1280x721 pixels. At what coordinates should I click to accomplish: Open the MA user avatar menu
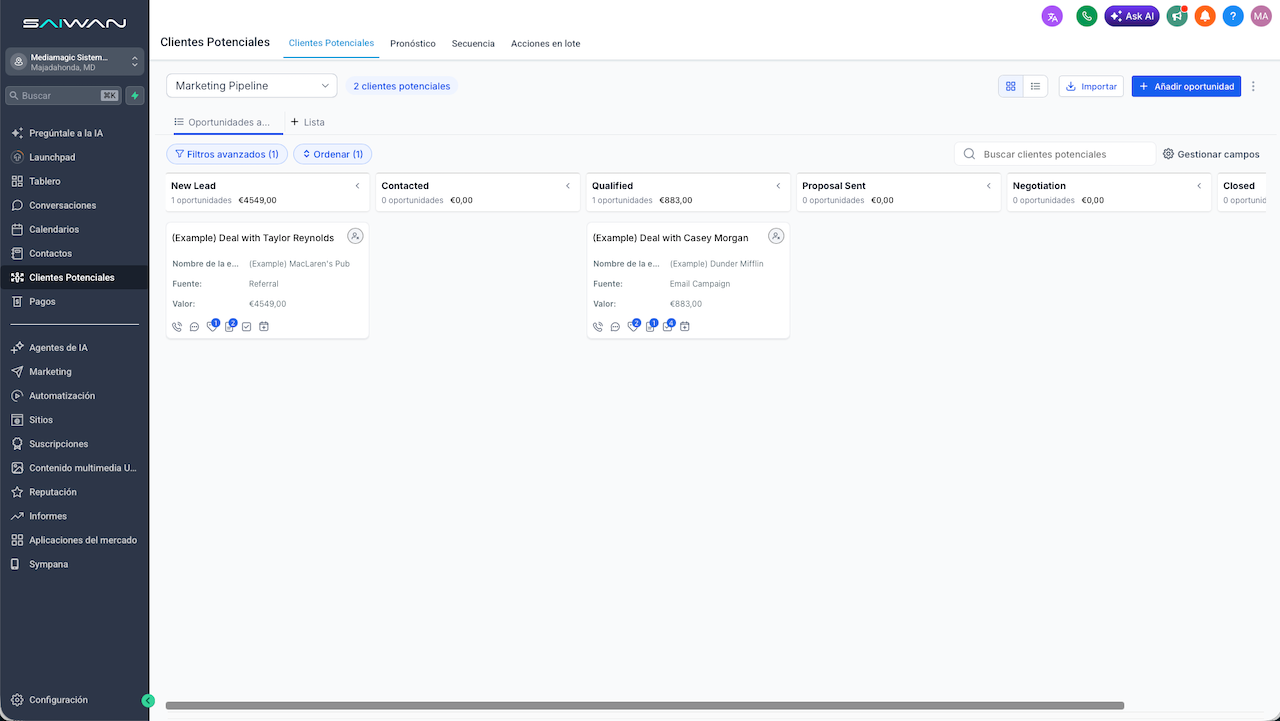click(1261, 16)
